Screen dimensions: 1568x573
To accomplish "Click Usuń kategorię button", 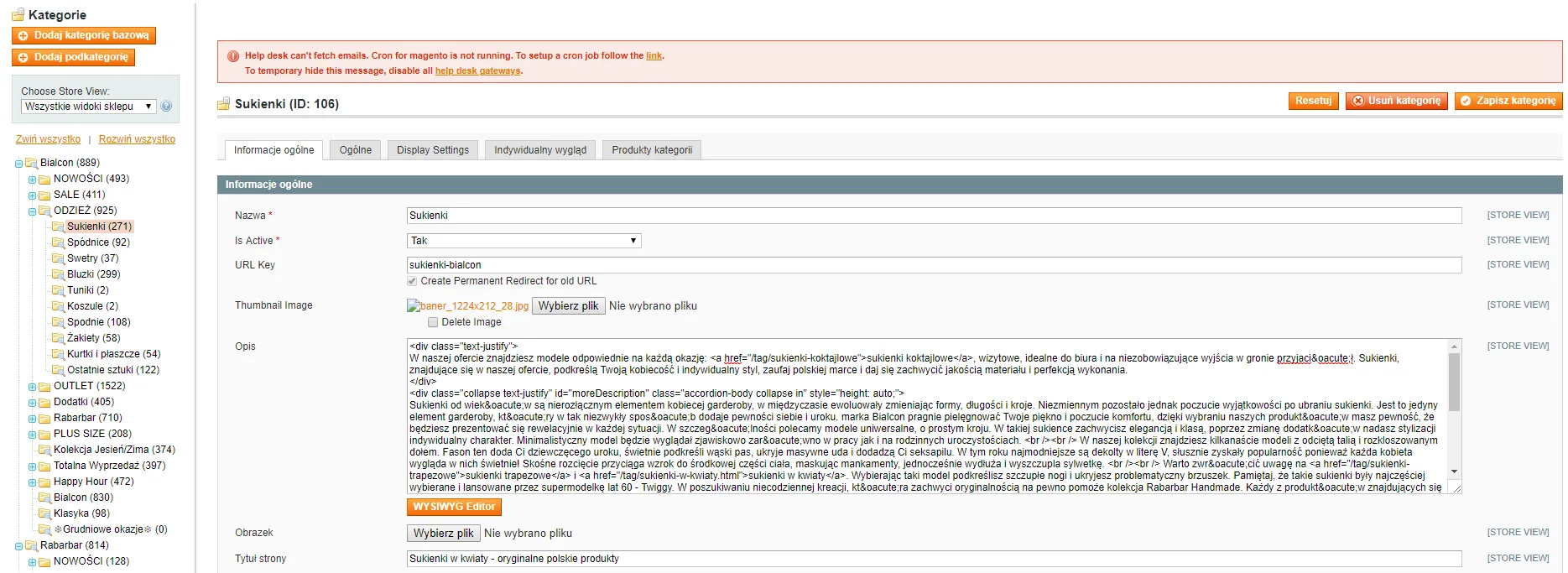I will [1397, 101].
